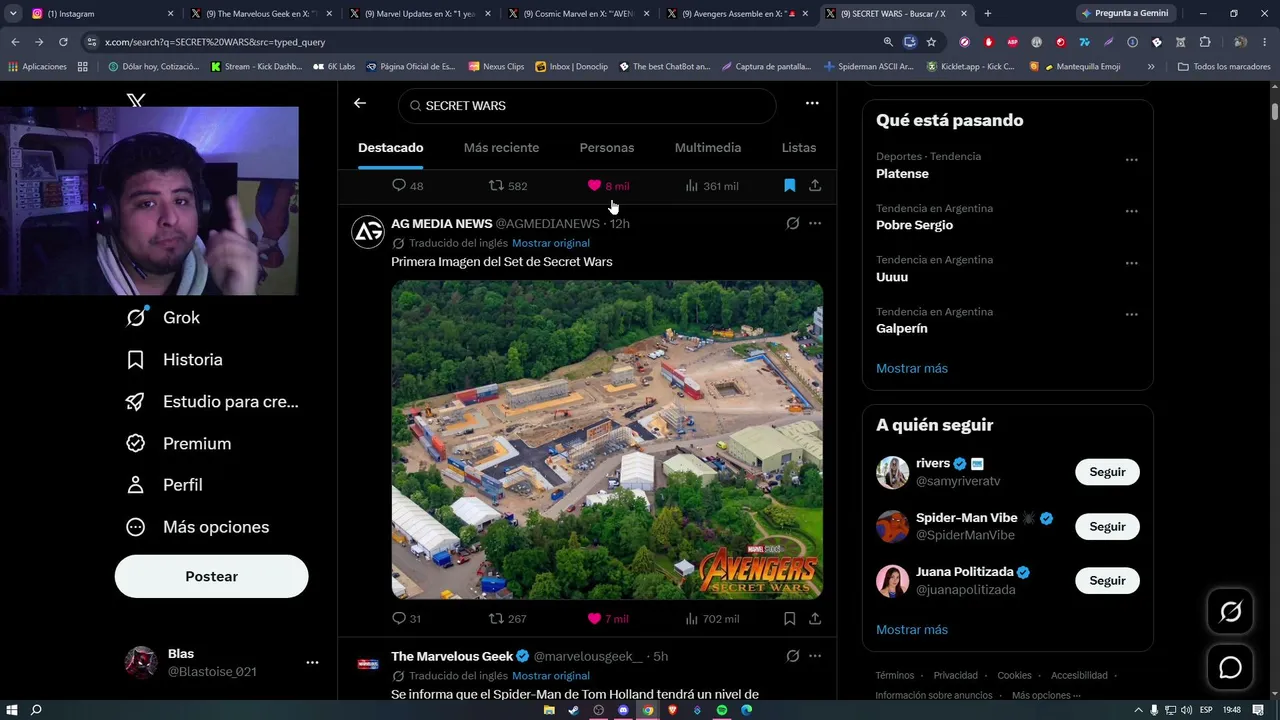The width and height of the screenshot is (1280, 720).
Task: Remove bookmark from the post with 8 mil likes
Action: pos(789,186)
